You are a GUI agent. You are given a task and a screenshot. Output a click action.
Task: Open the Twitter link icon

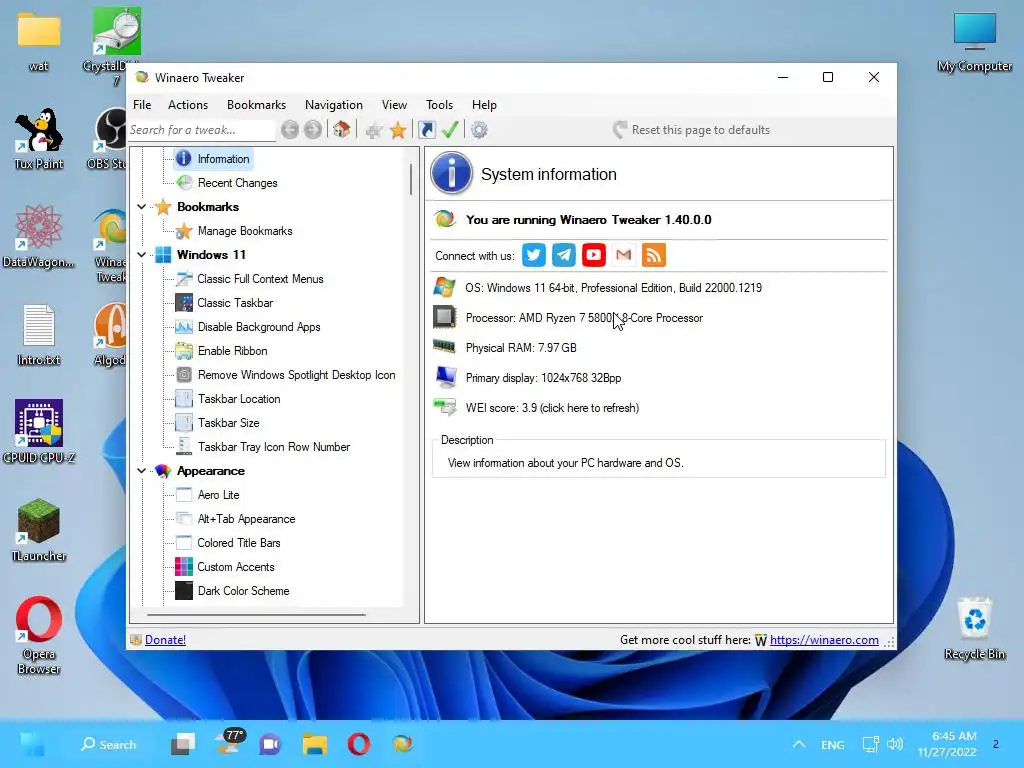pyautogui.click(x=534, y=255)
